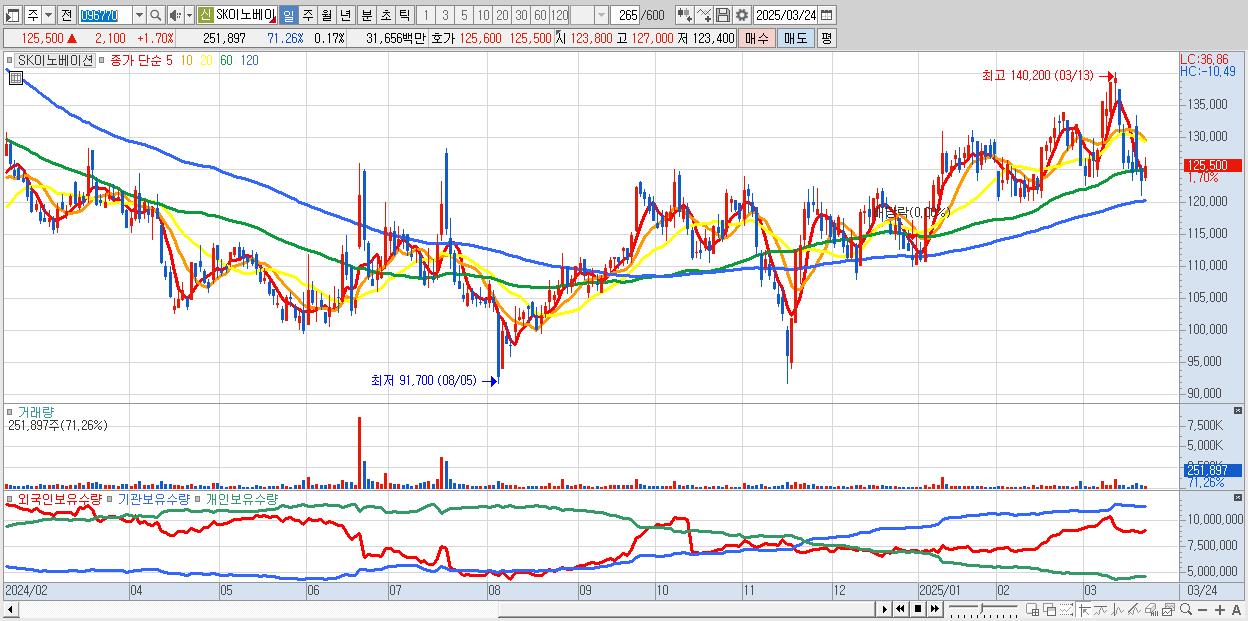Select the monthly '월' period tab

tap(326, 15)
